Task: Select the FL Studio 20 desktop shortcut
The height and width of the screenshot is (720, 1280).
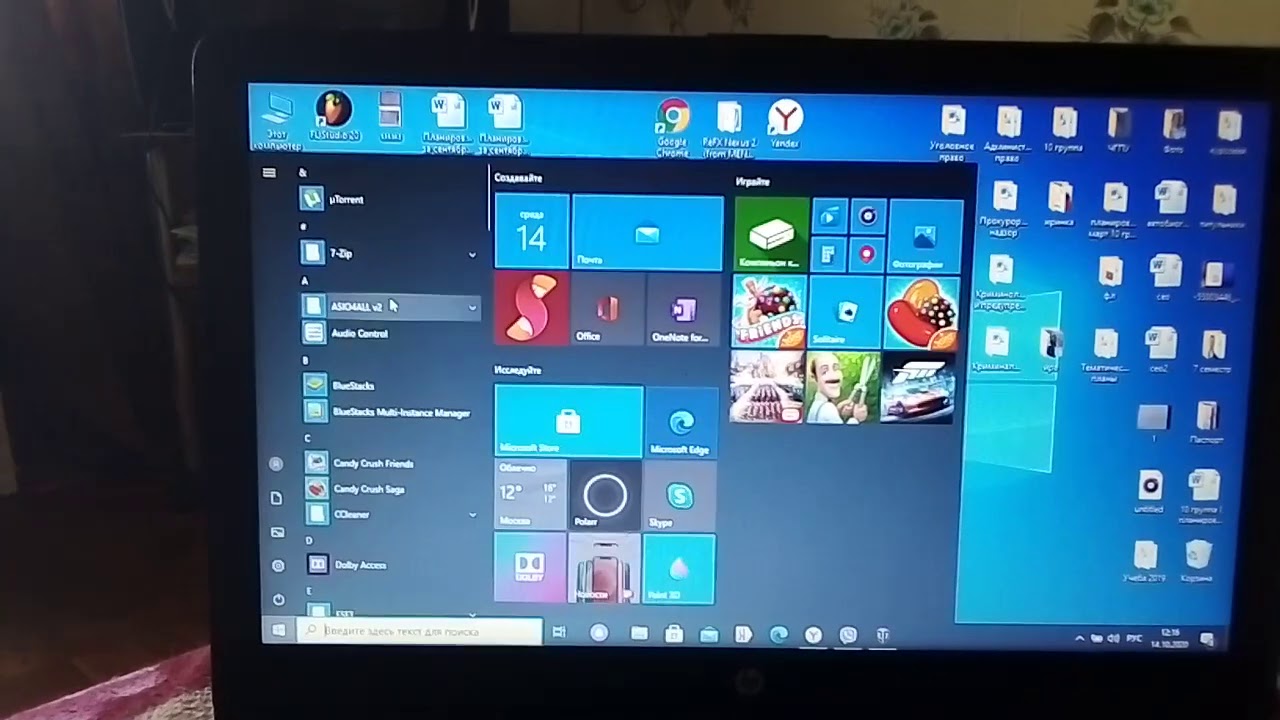Action: (334, 116)
